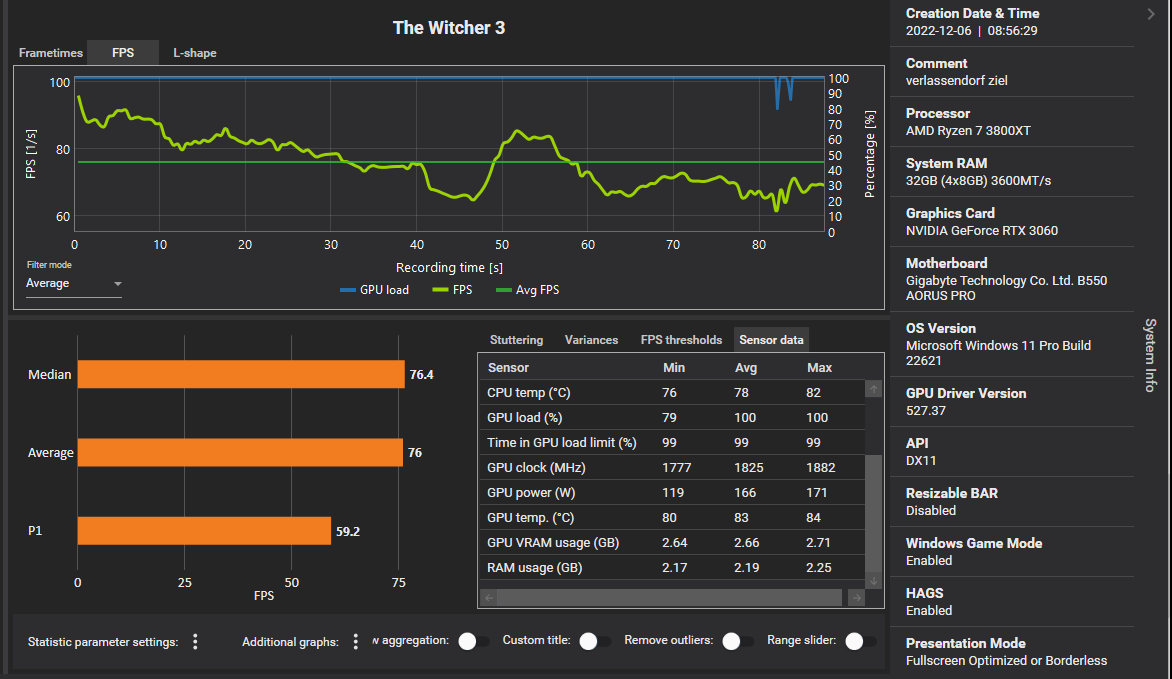Viewport: 1172px width, 679px height.
Task: Open Statistic parameter settings three-dot menu
Action: point(195,642)
